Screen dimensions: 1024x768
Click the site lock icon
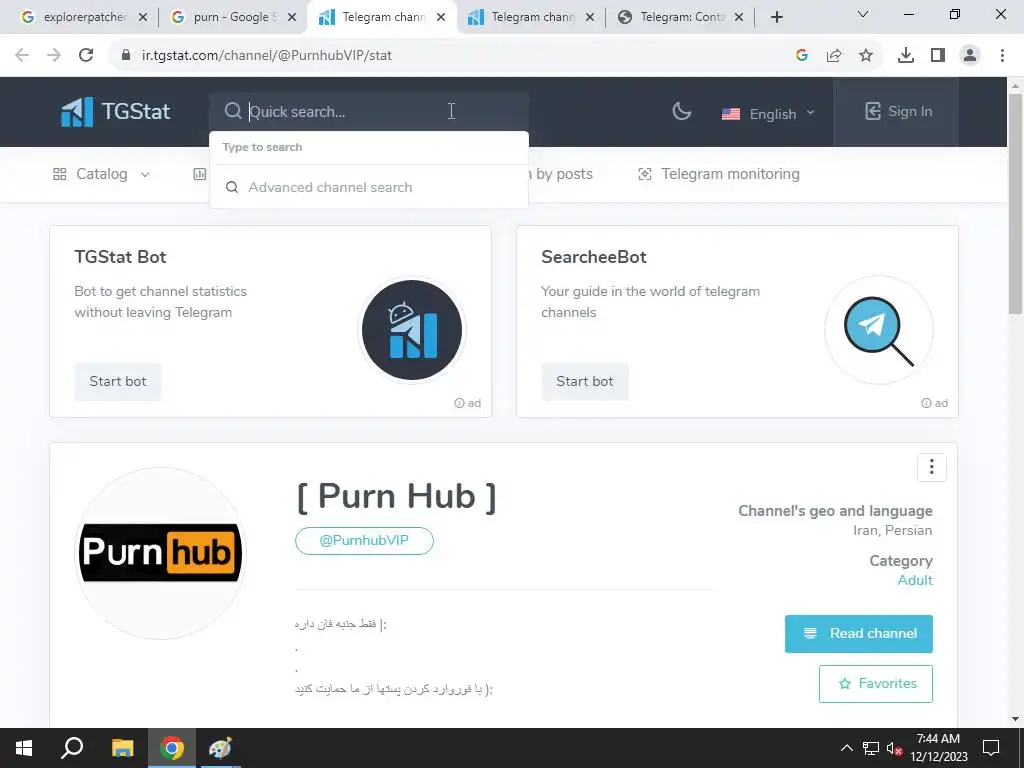pyautogui.click(x=126, y=56)
